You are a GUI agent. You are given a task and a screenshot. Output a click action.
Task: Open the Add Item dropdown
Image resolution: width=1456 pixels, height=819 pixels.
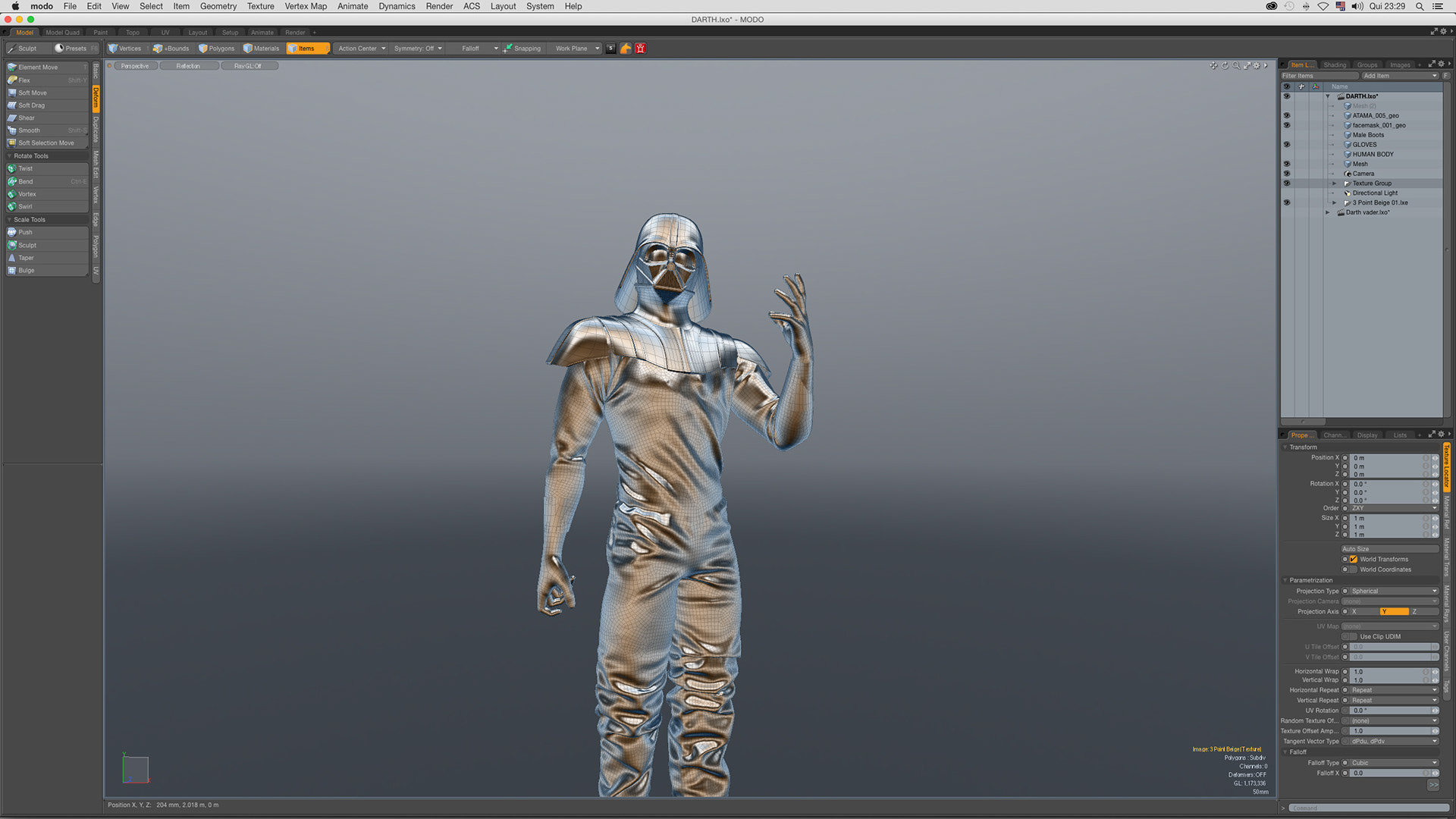pos(1400,76)
